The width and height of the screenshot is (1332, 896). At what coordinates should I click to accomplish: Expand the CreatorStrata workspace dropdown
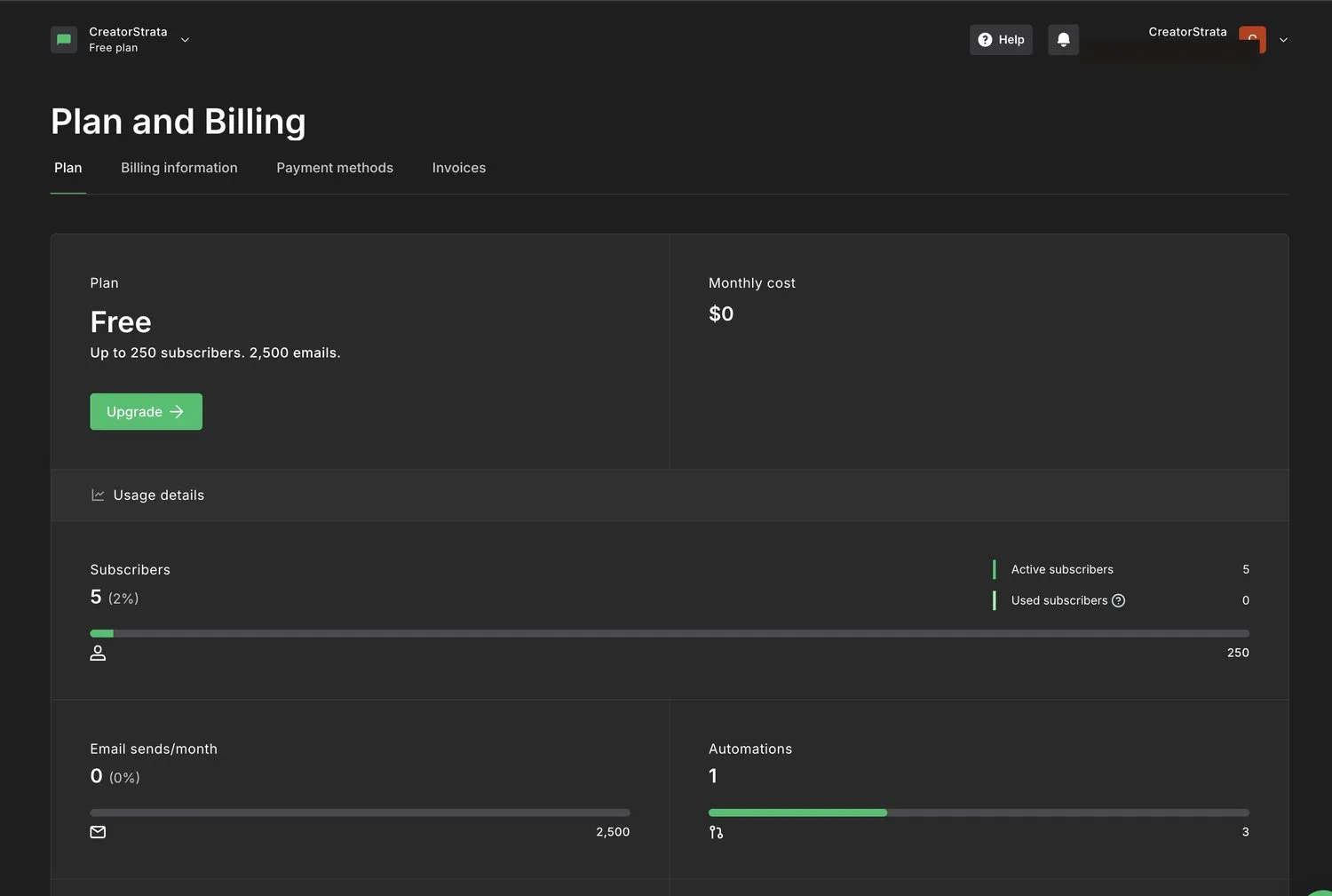(x=185, y=40)
